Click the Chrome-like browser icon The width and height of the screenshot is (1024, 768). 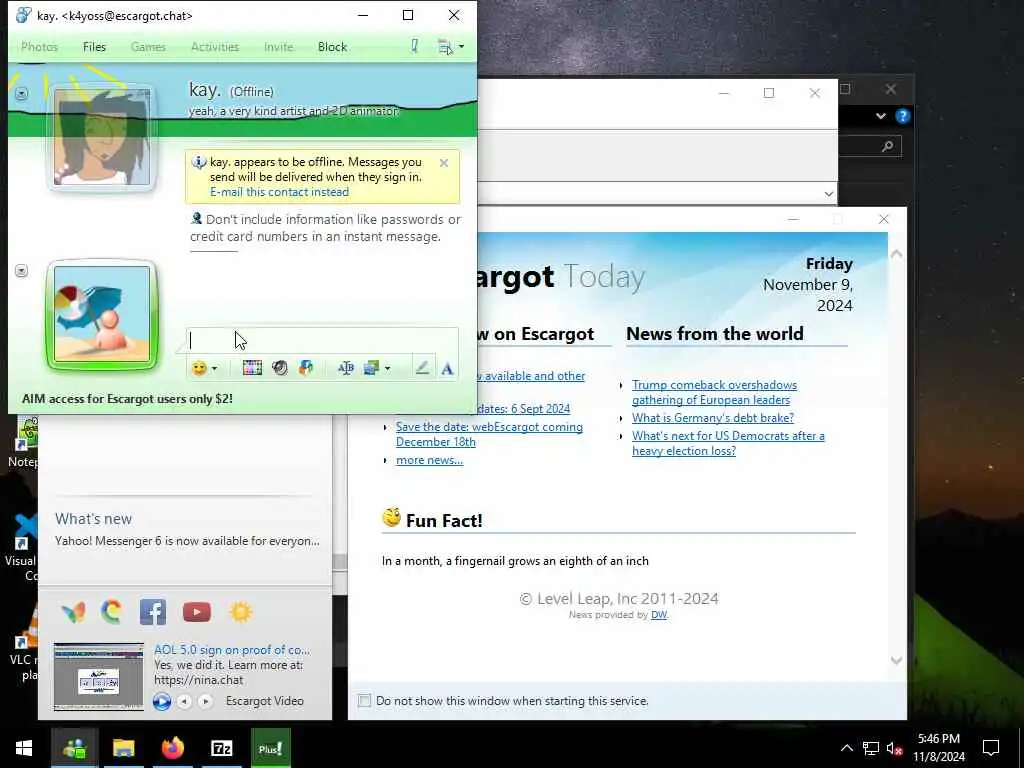112,612
